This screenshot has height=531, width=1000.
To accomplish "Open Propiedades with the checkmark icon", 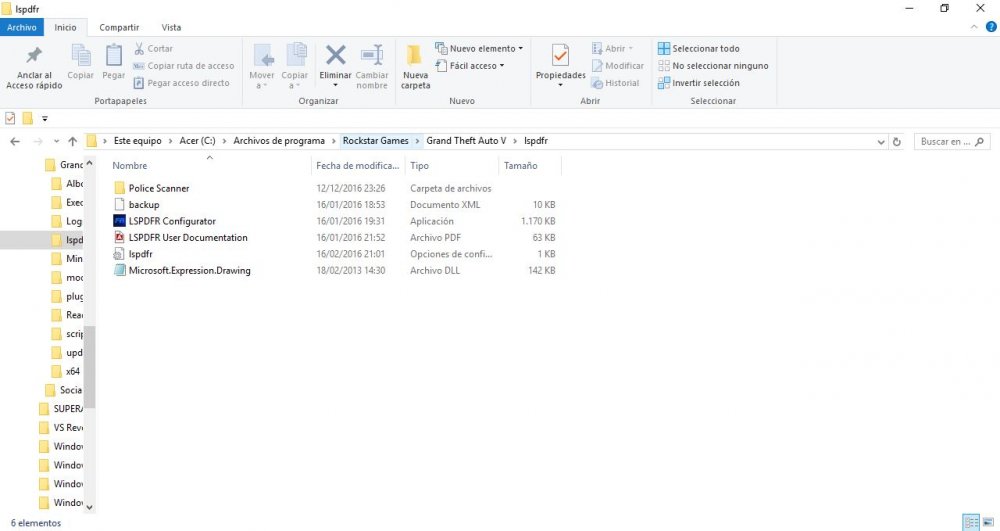I will 560,56.
